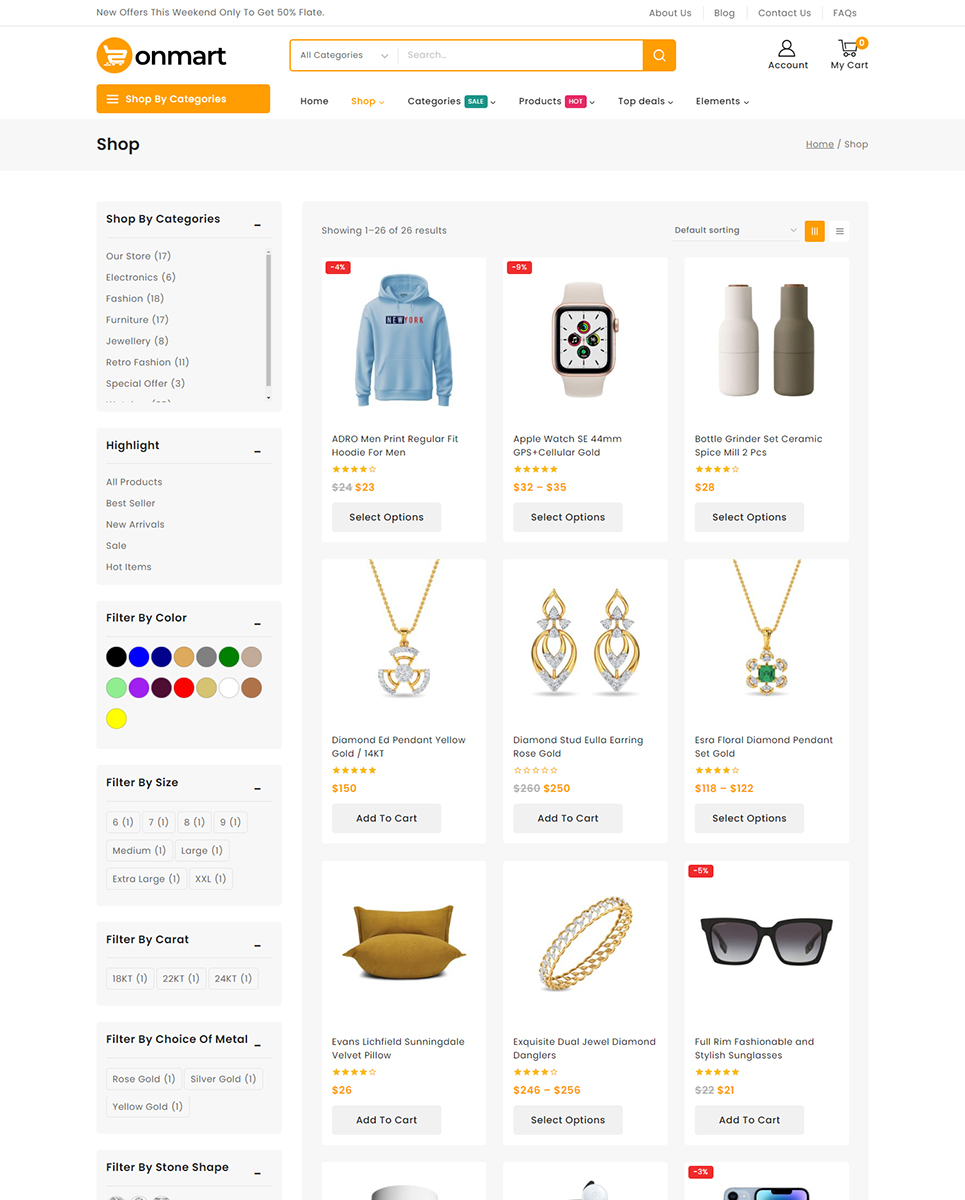Open the Default sorting dropdown
Image resolution: width=965 pixels, height=1200 pixels.
point(735,231)
